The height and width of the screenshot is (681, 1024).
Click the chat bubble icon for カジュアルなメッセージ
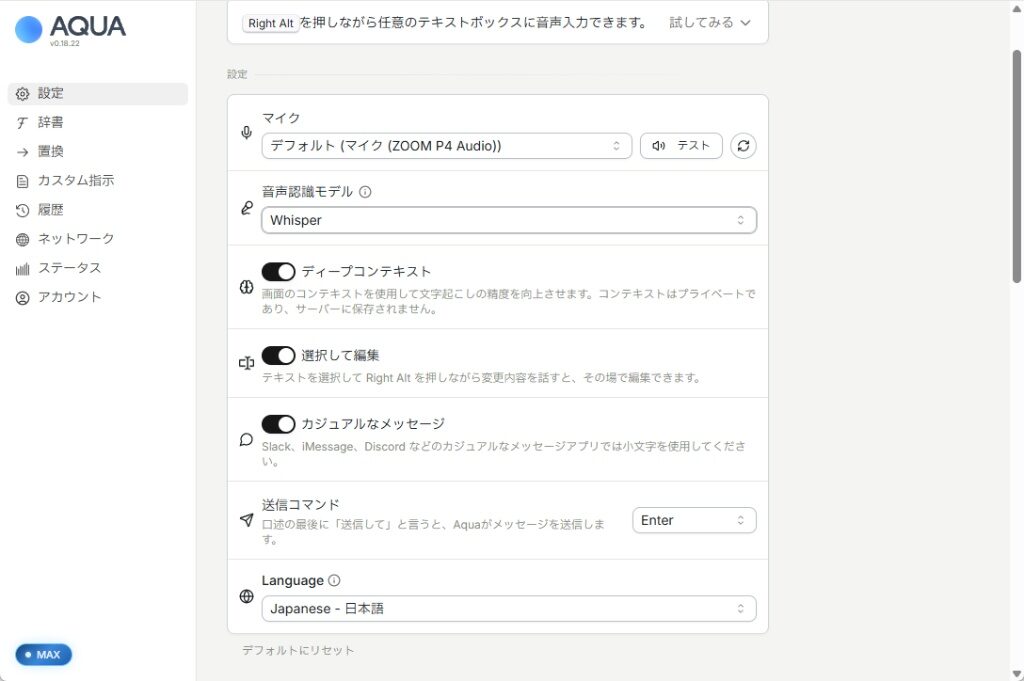pyautogui.click(x=246, y=439)
